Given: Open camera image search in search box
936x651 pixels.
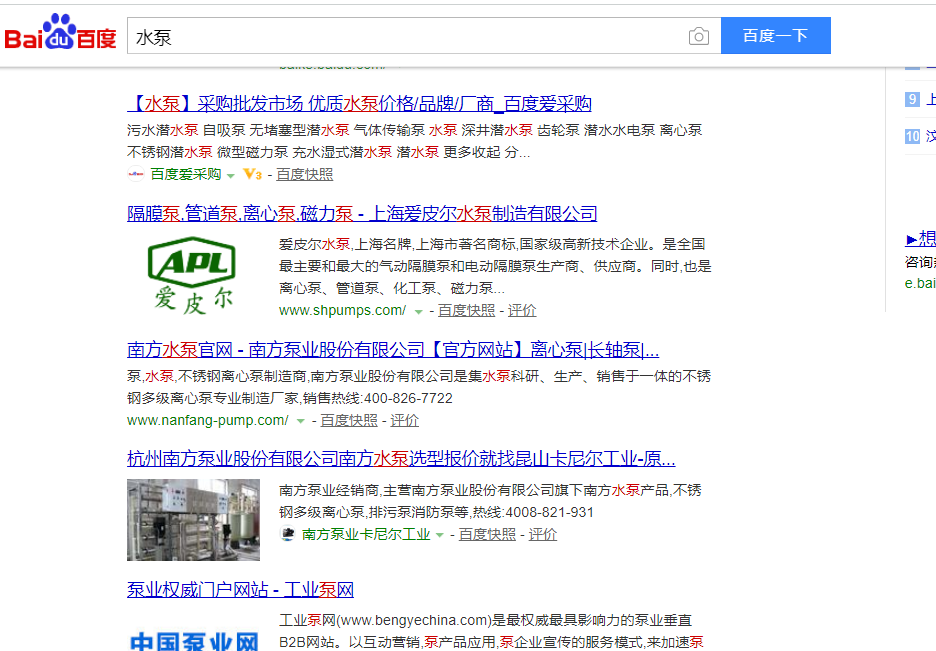Looking at the screenshot, I should point(698,37).
